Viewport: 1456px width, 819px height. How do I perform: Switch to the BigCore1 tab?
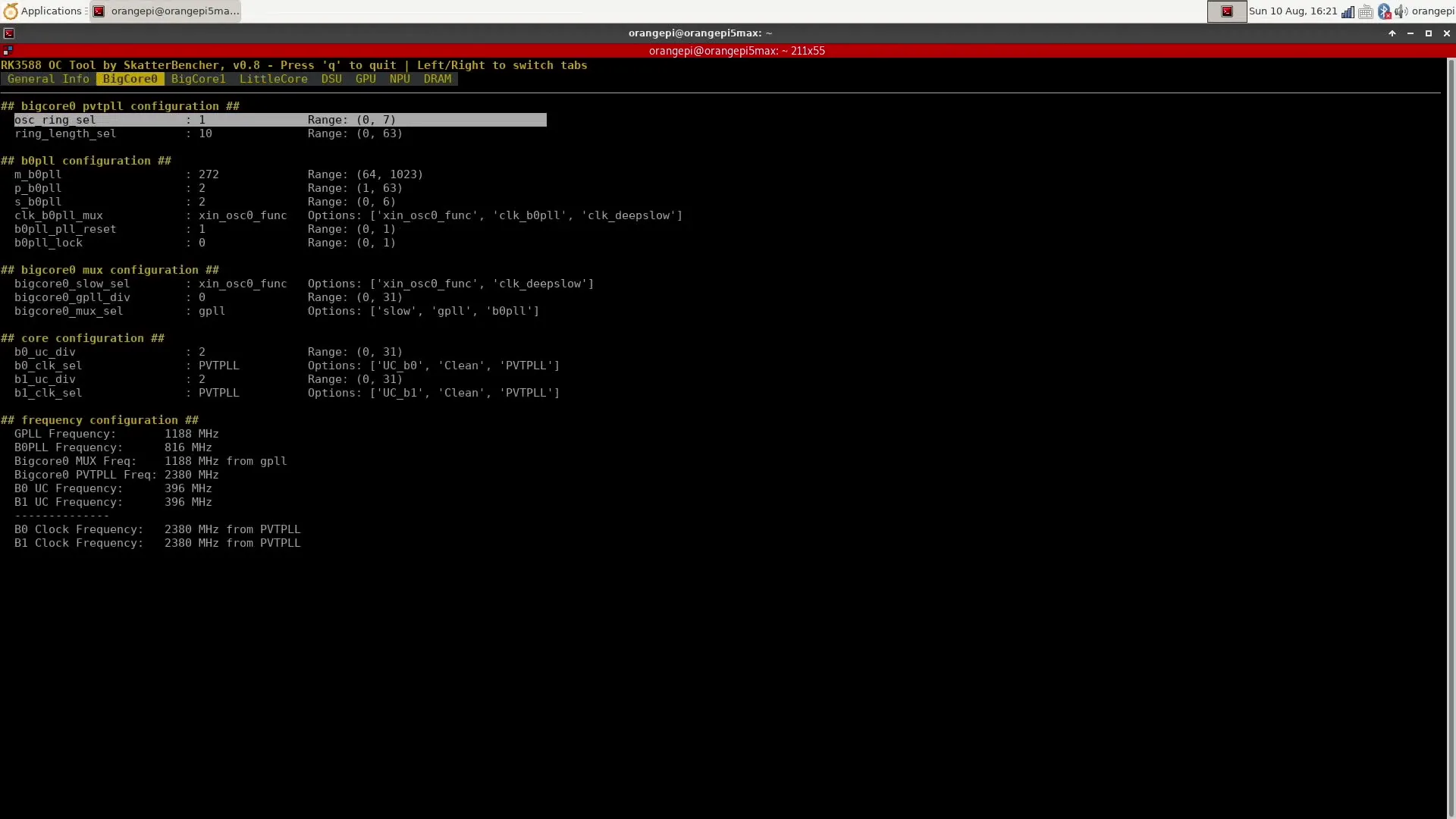(198, 79)
